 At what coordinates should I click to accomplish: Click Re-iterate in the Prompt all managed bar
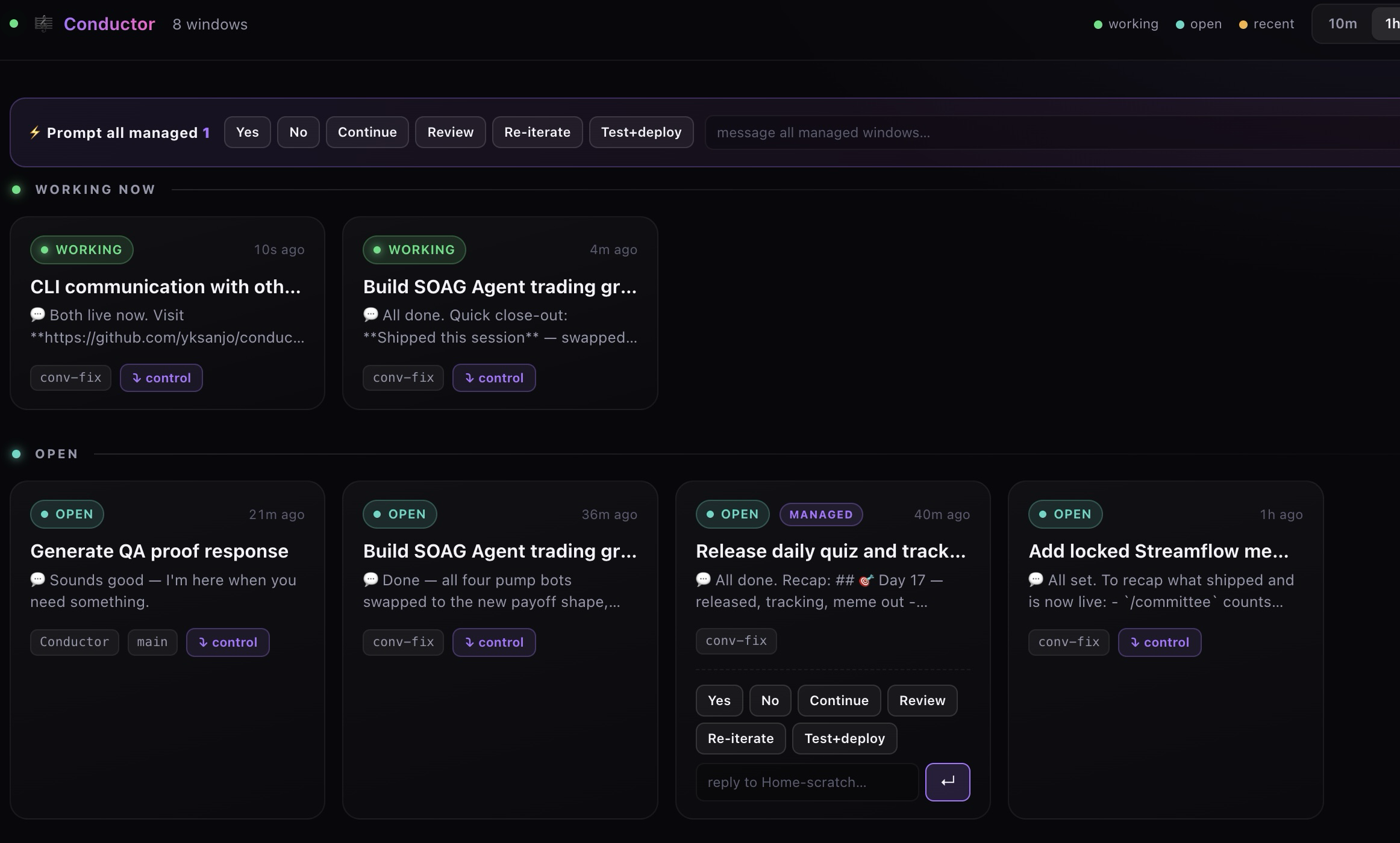point(537,132)
